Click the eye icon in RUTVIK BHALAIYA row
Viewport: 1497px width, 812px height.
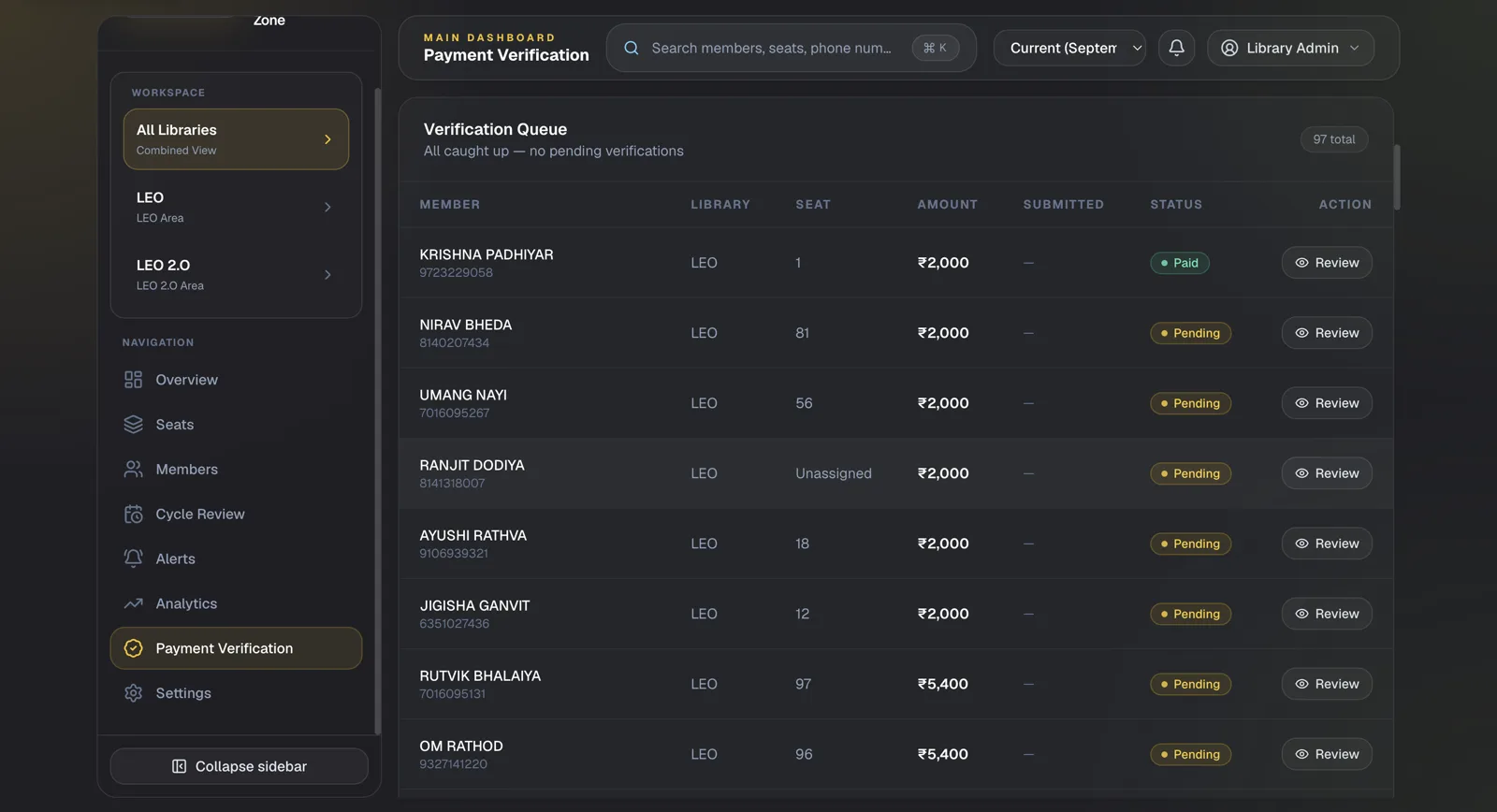[x=1301, y=684]
